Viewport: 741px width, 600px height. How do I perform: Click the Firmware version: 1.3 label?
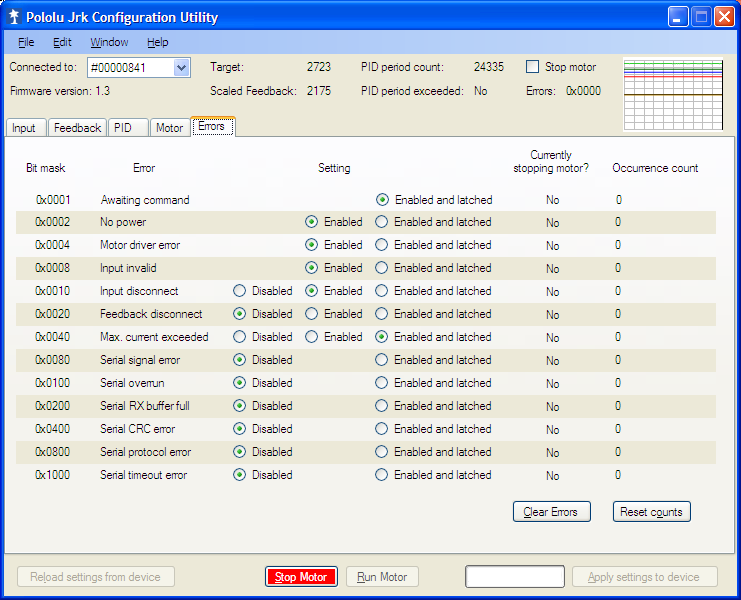coord(60,91)
